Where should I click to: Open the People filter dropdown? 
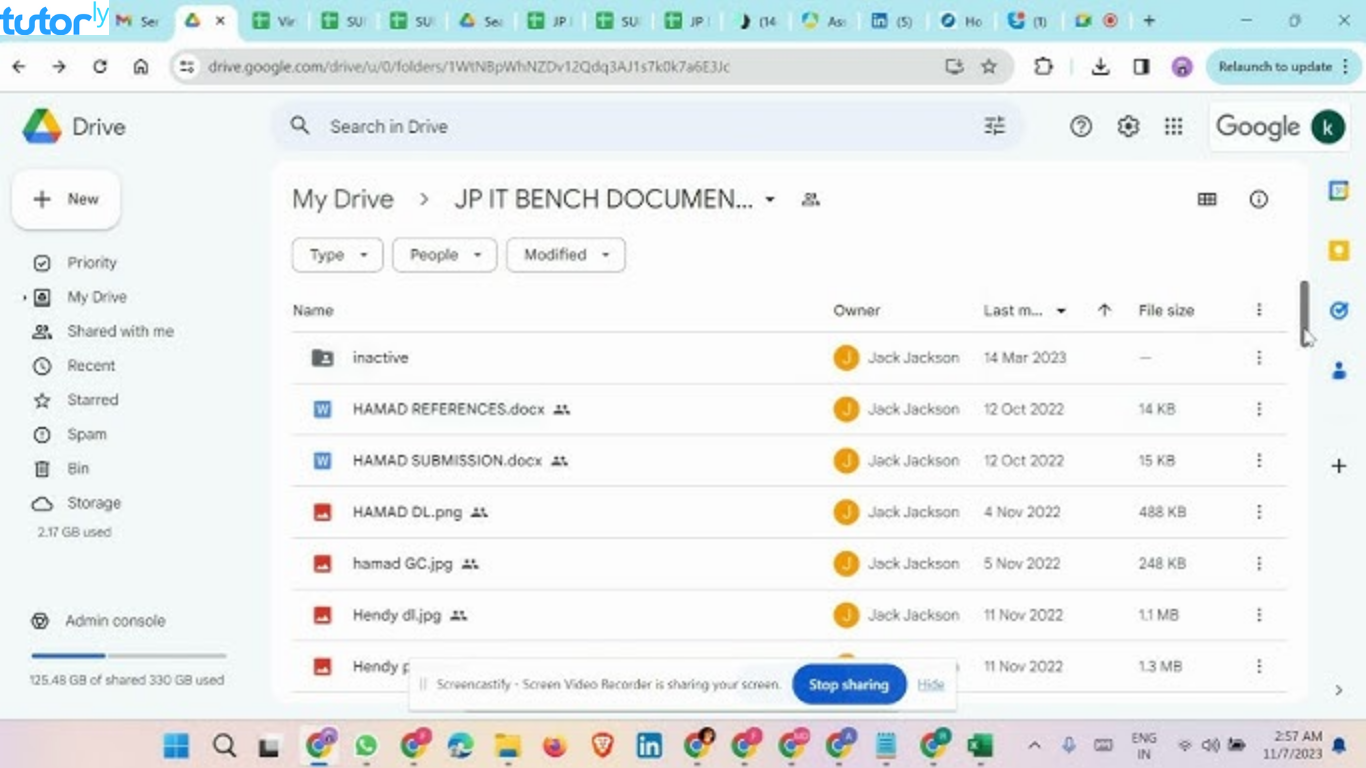(444, 255)
